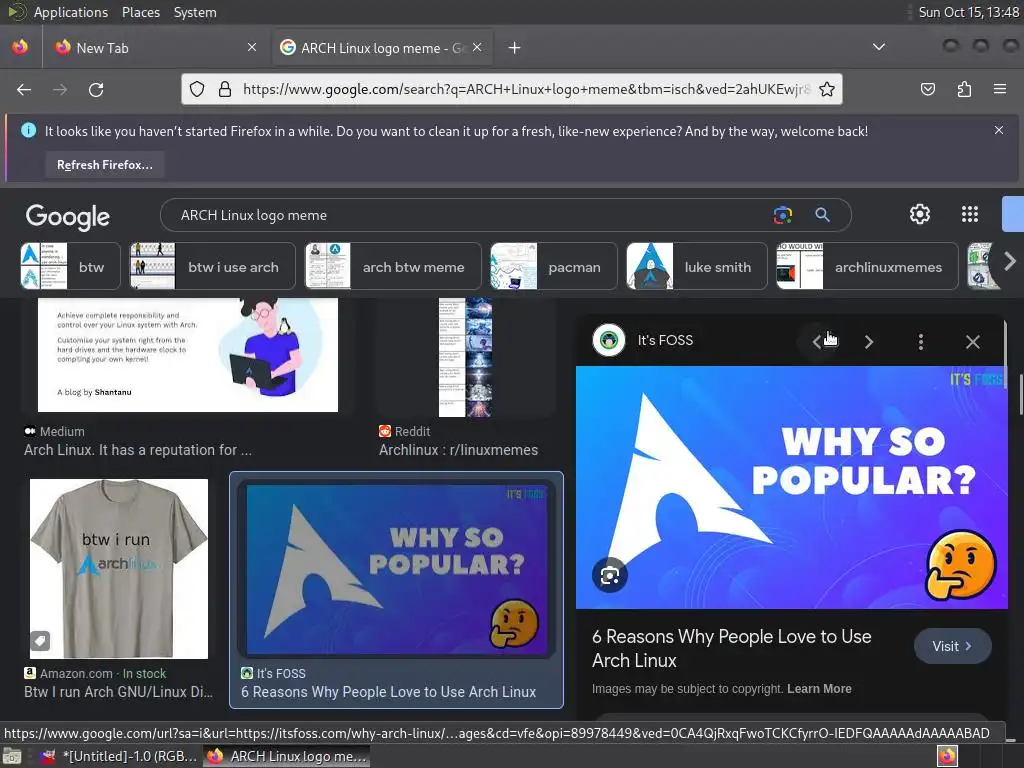Show more chips with right chevron
The width and height of the screenshot is (1024, 768).
pyautogui.click(x=1010, y=261)
